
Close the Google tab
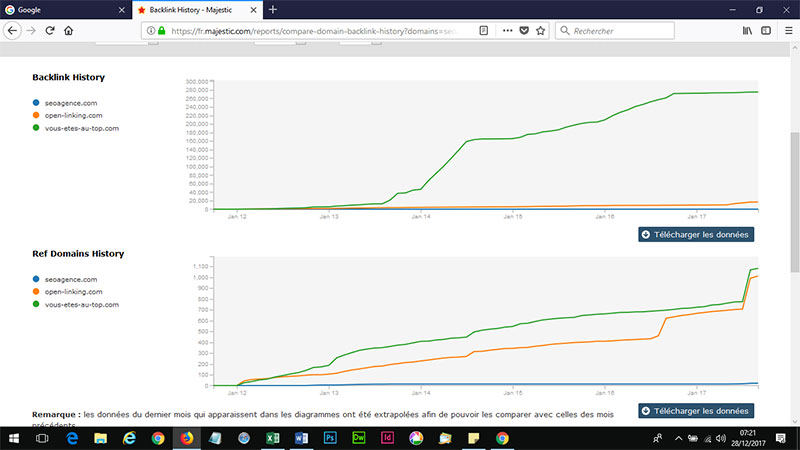(x=121, y=10)
